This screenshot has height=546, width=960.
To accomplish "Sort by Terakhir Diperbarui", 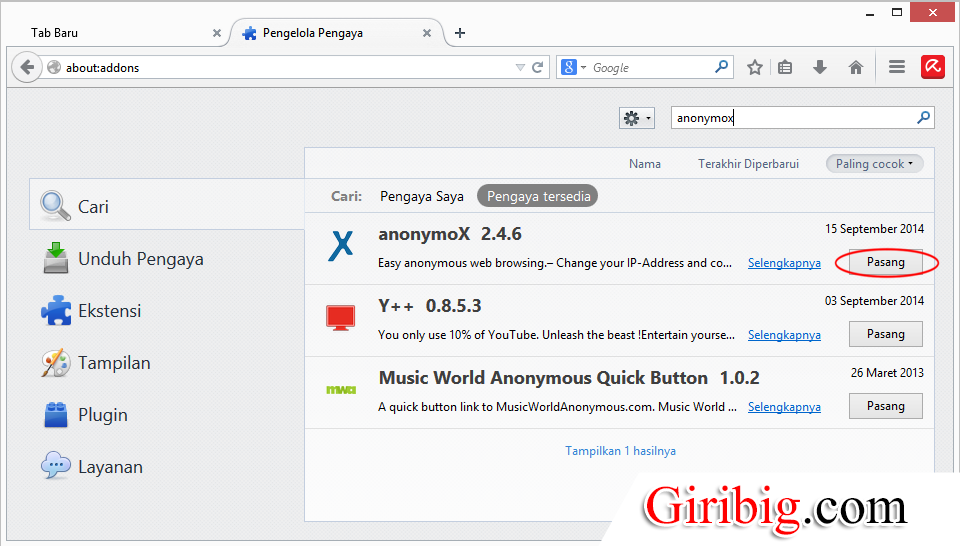I will point(748,164).
